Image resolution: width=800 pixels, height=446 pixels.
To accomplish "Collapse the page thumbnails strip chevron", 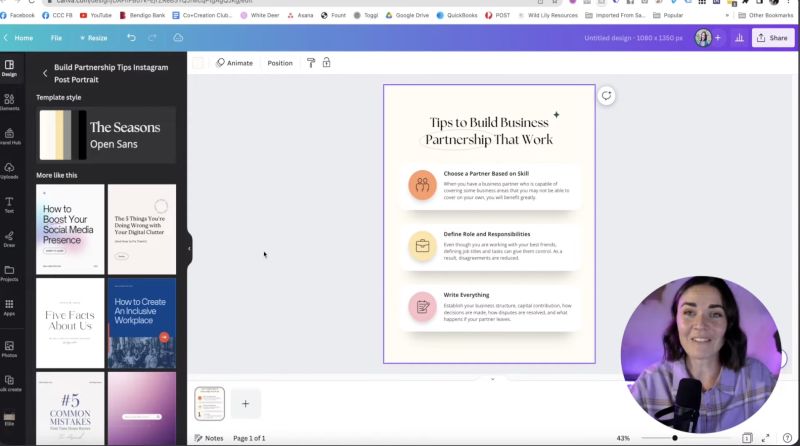I will [x=492, y=379].
